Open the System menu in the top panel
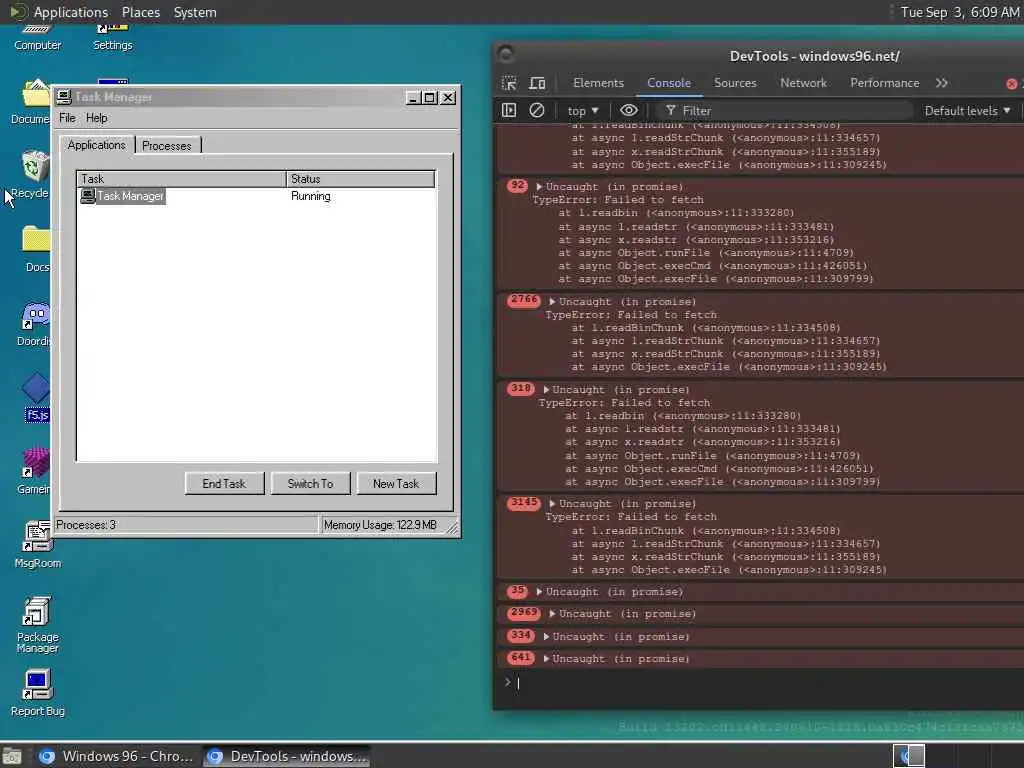Image resolution: width=1024 pixels, height=768 pixels. (195, 12)
